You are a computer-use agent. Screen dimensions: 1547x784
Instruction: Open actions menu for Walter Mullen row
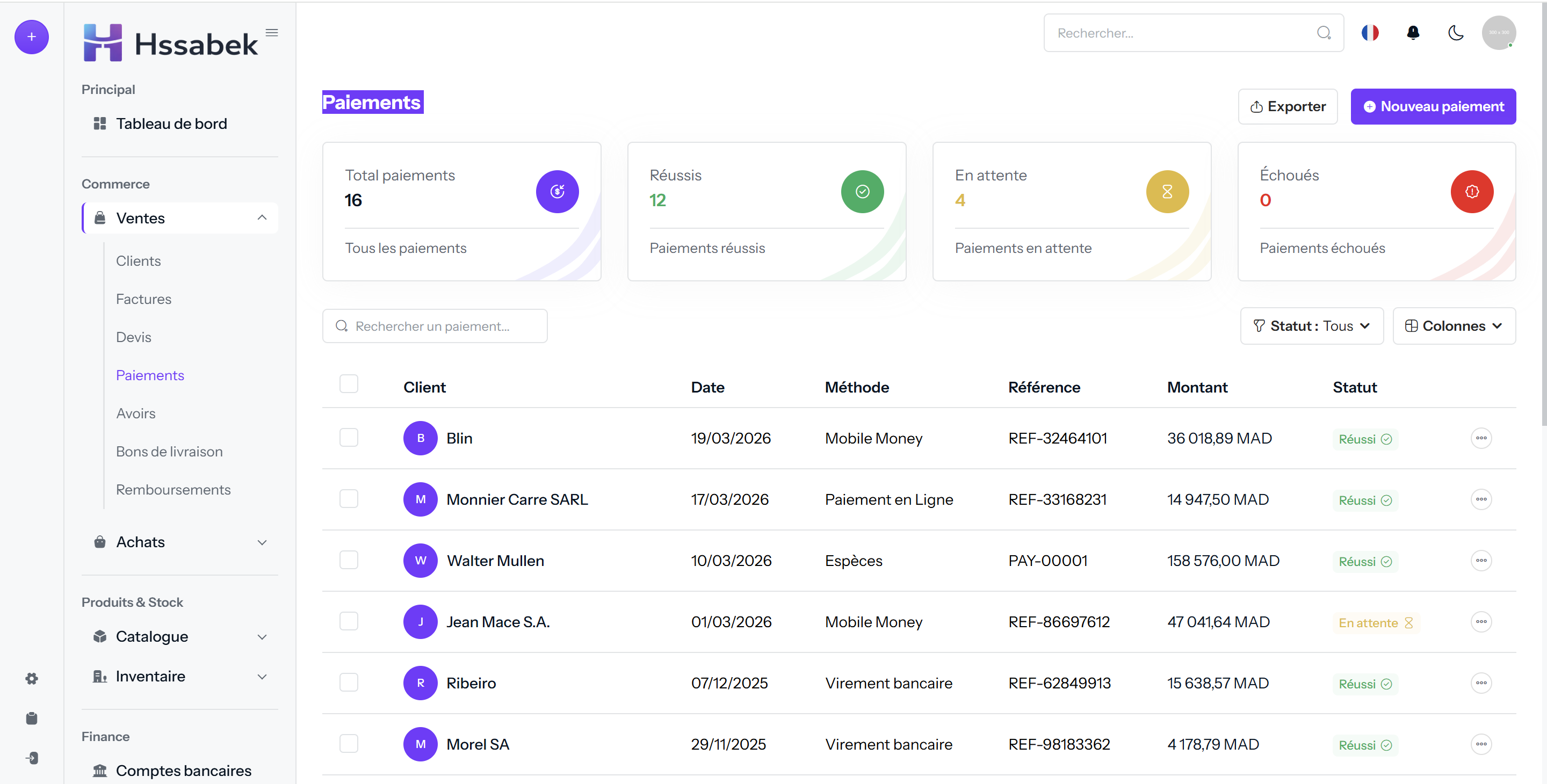pyautogui.click(x=1481, y=561)
